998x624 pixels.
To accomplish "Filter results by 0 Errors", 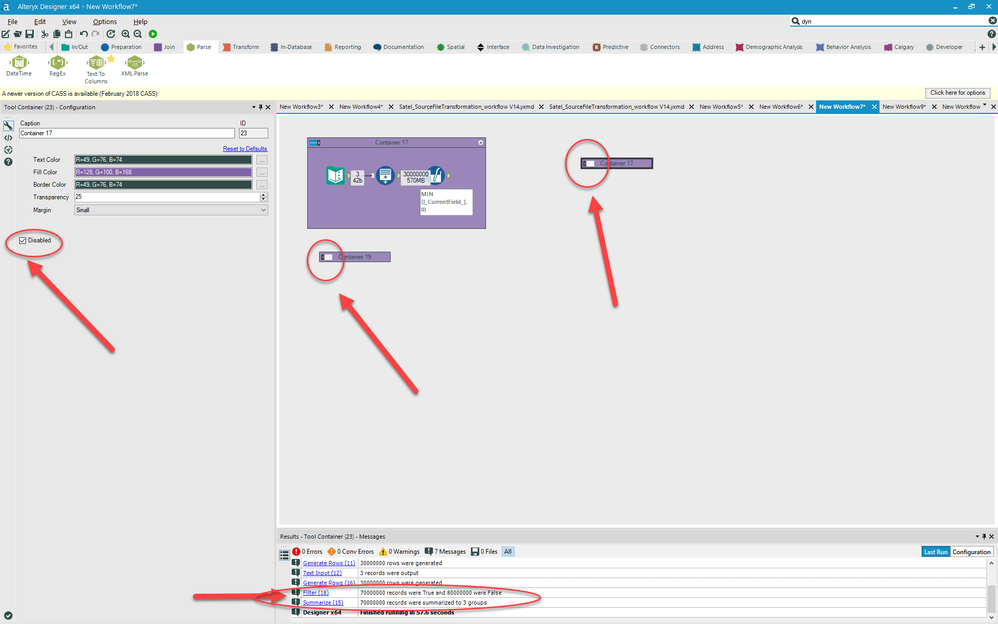I will tap(307, 551).
